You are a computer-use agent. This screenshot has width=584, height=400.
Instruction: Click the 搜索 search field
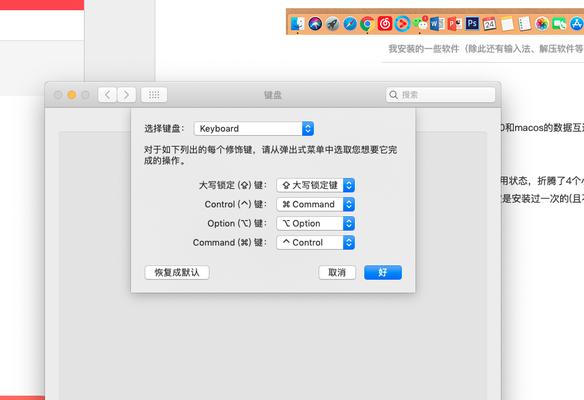(x=440, y=95)
